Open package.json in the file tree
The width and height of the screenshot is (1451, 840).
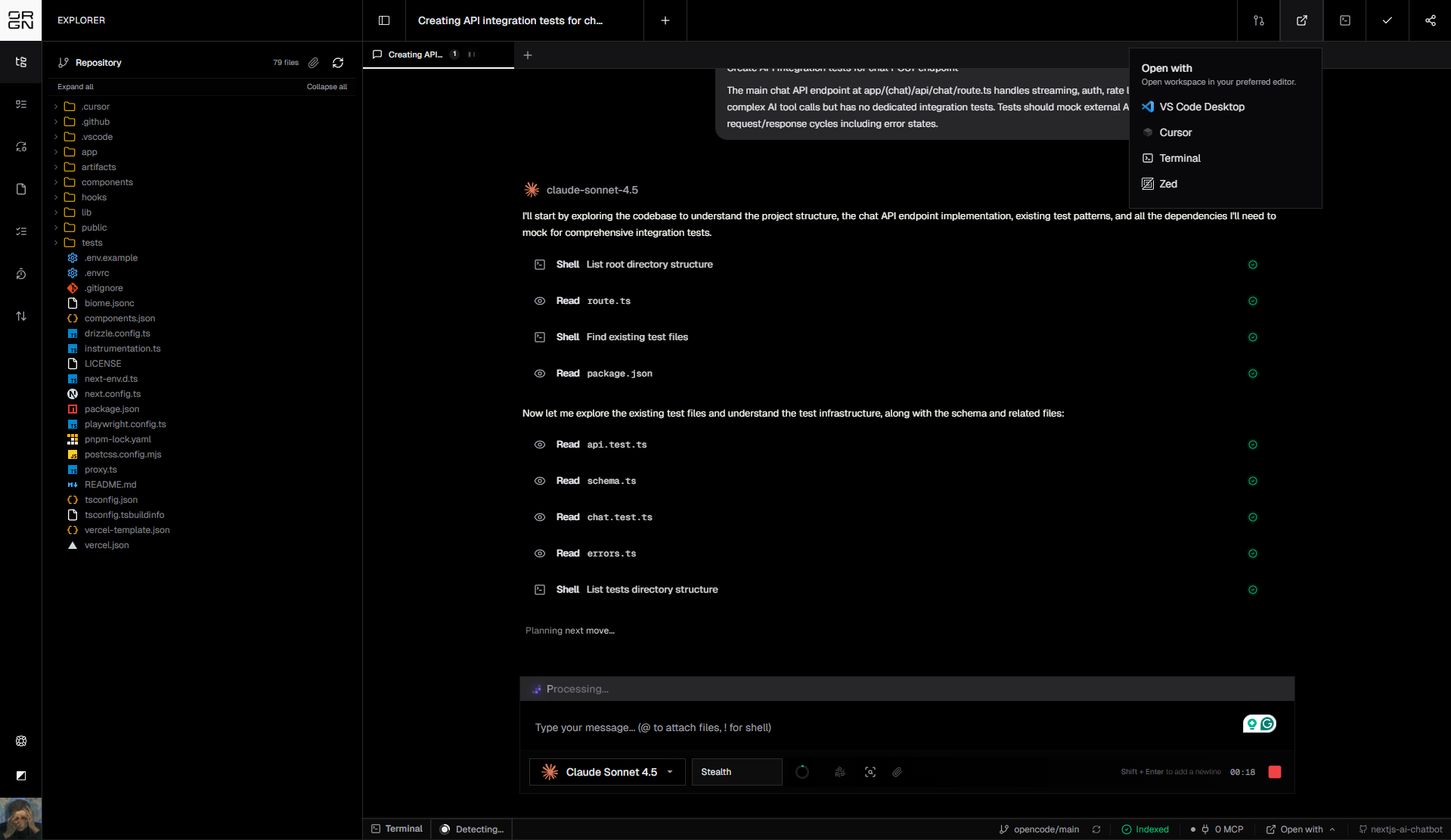(111, 409)
